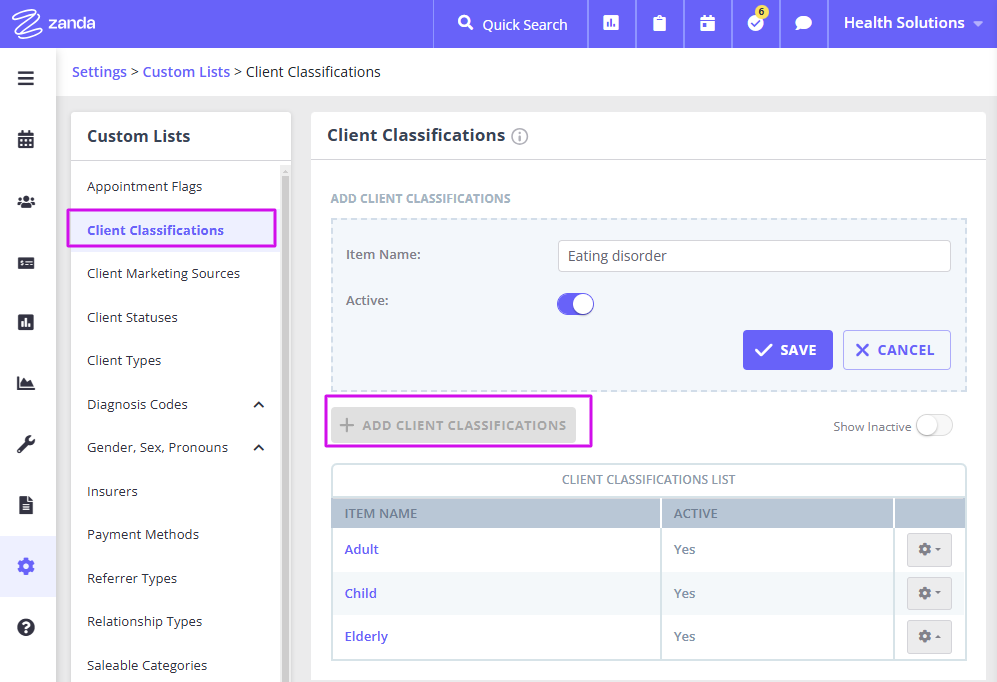Select Client Statuses in the Custom Lists menu
Viewport: 997px width, 682px height.
tap(130, 316)
